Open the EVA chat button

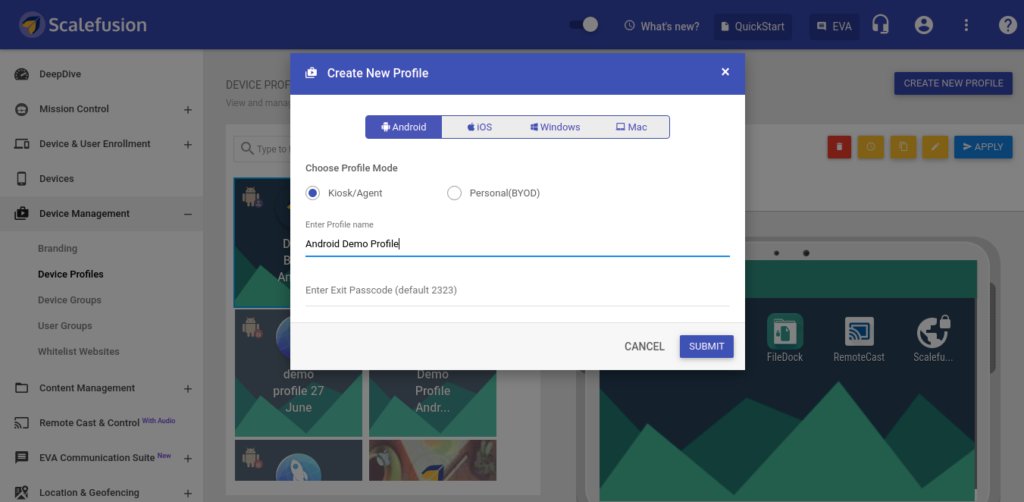[x=834, y=27]
